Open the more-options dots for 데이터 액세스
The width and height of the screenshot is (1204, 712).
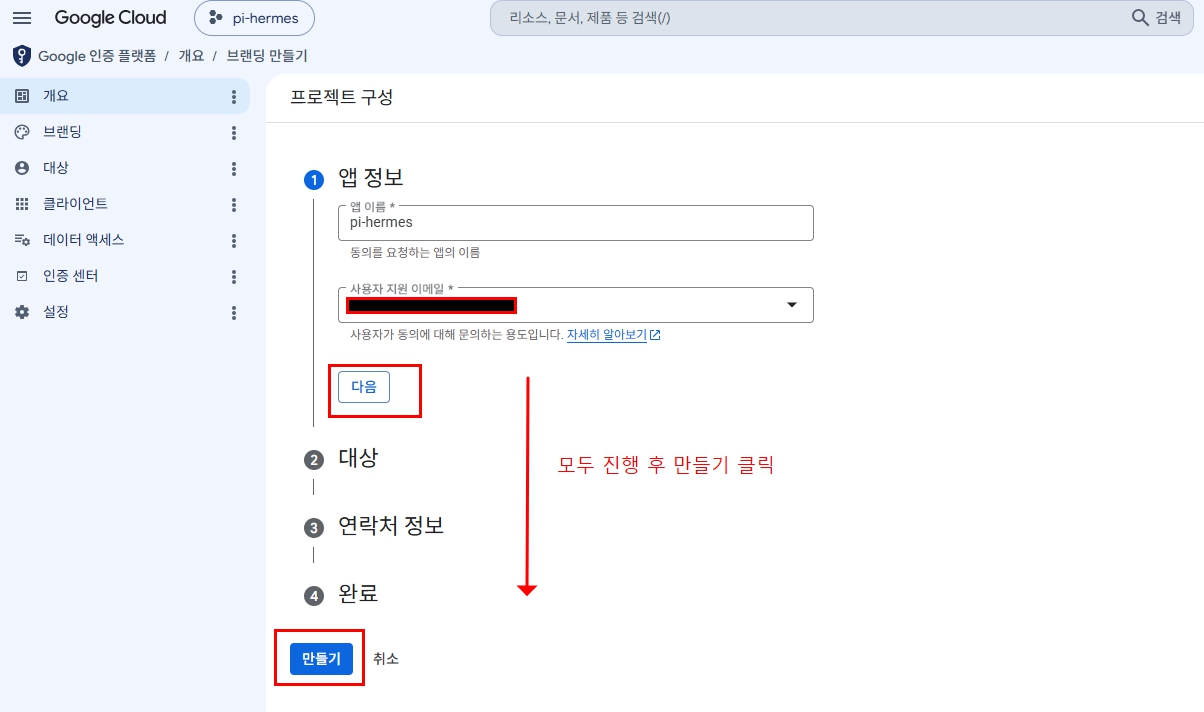234,240
